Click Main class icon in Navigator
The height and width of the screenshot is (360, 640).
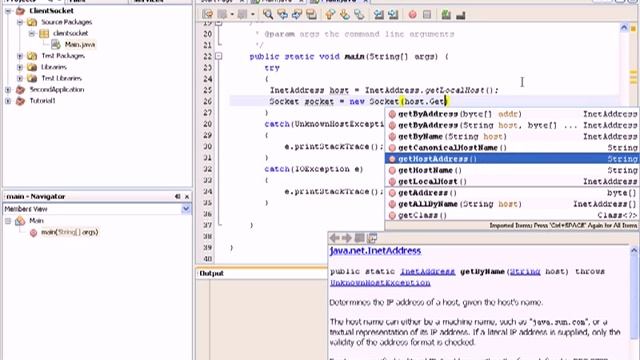[20, 221]
